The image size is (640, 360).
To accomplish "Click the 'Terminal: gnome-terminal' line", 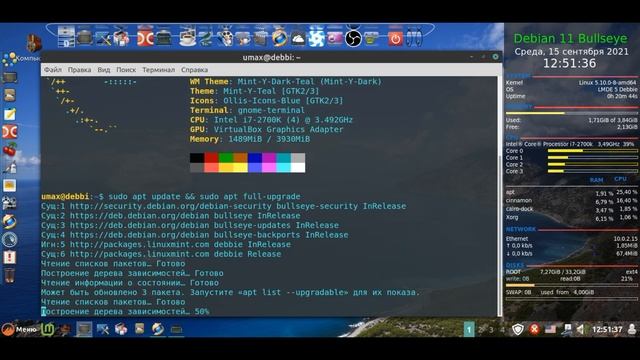I will (x=247, y=110).
